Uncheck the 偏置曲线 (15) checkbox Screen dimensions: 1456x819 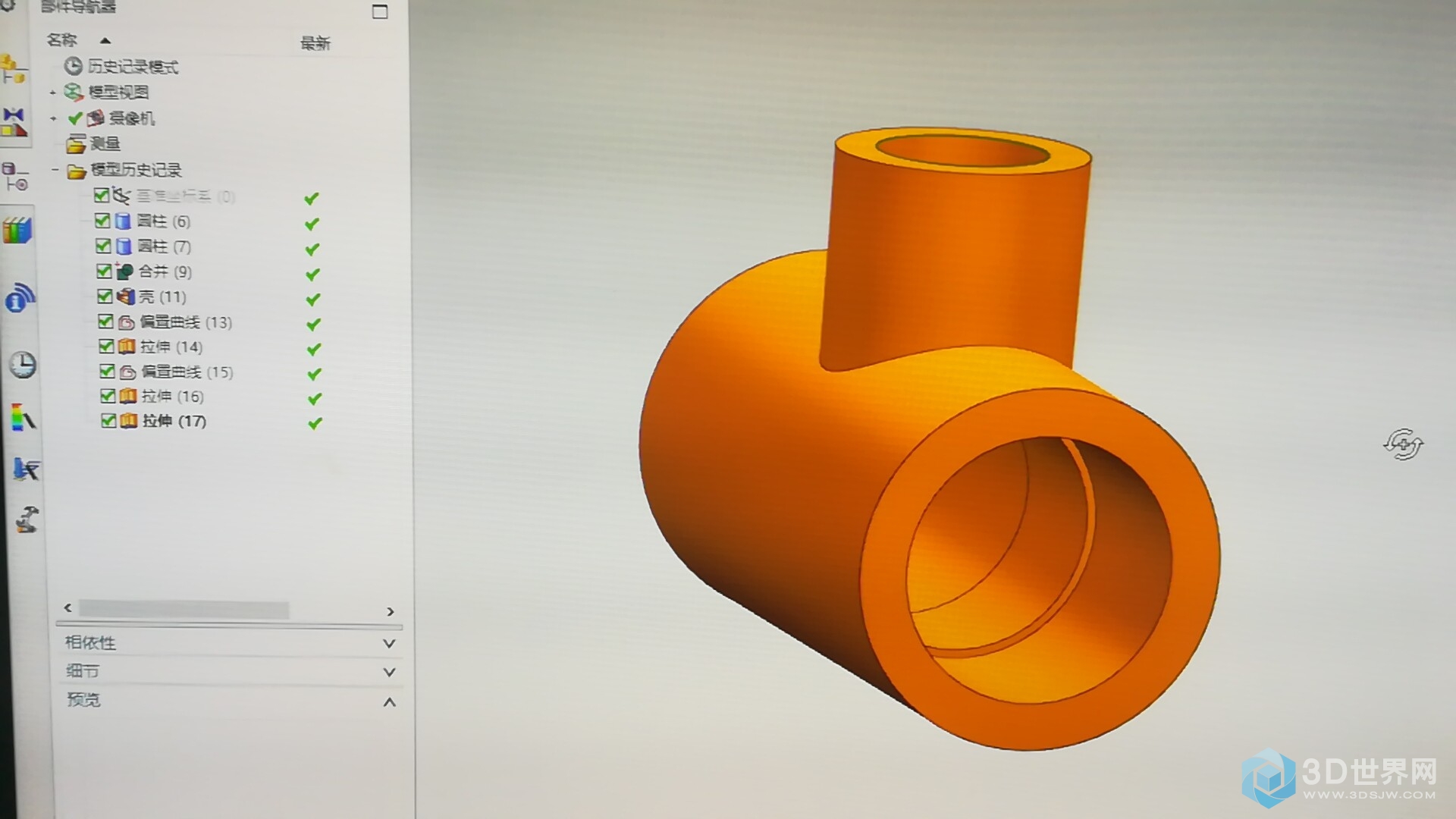pos(107,372)
